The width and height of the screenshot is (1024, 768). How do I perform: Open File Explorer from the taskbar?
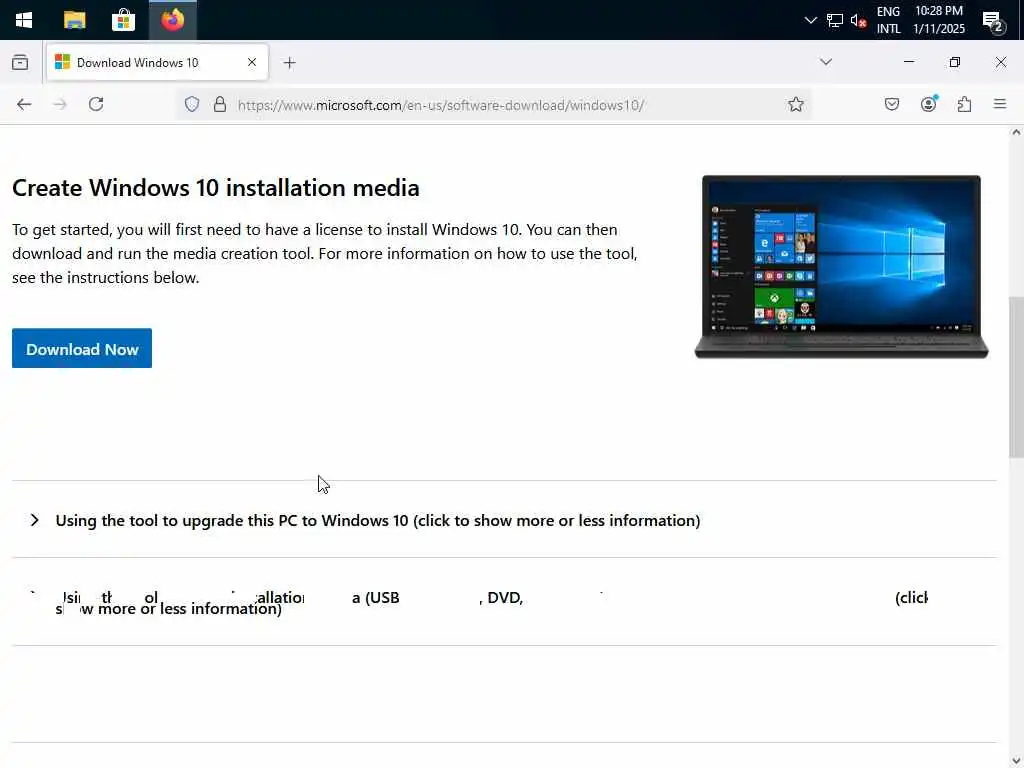click(74, 20)
